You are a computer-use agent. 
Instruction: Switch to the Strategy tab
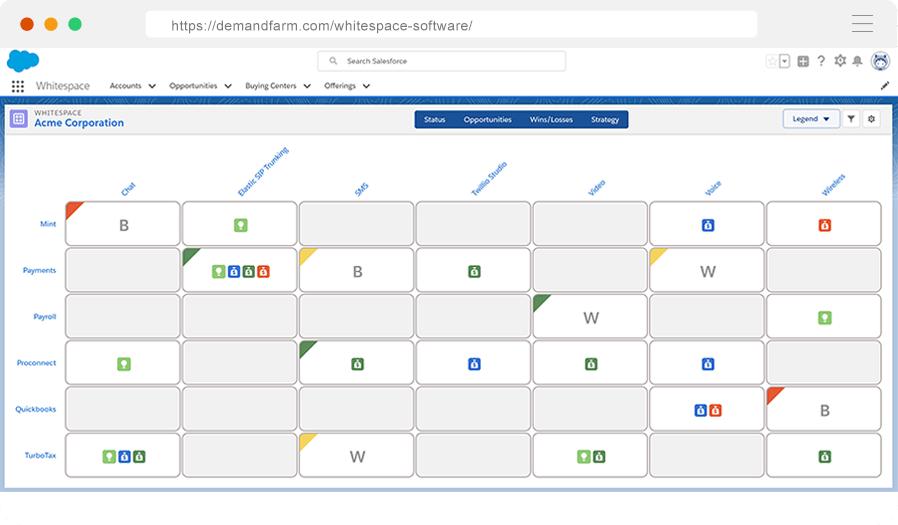click(x=605, y=120)
